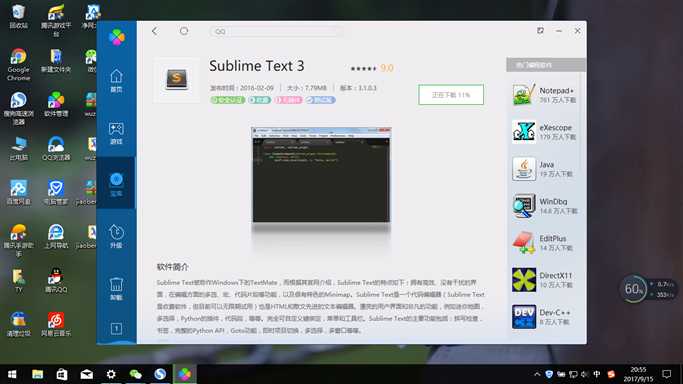Image resolution: width=683 pixels, height=384 pixels.
Task: Click the pink tag badge under app info
Action: (288, 100)
